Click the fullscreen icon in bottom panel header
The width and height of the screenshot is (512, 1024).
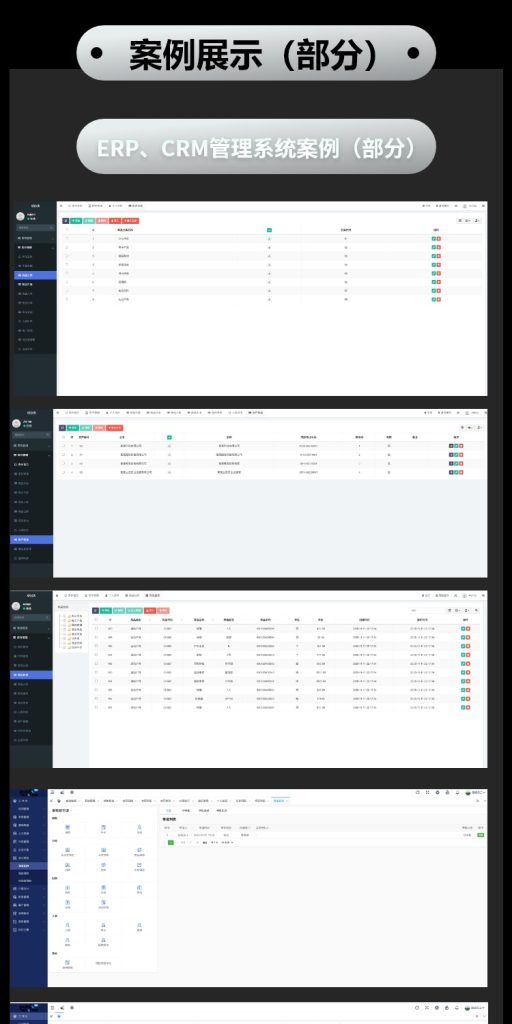click(427, 792)
